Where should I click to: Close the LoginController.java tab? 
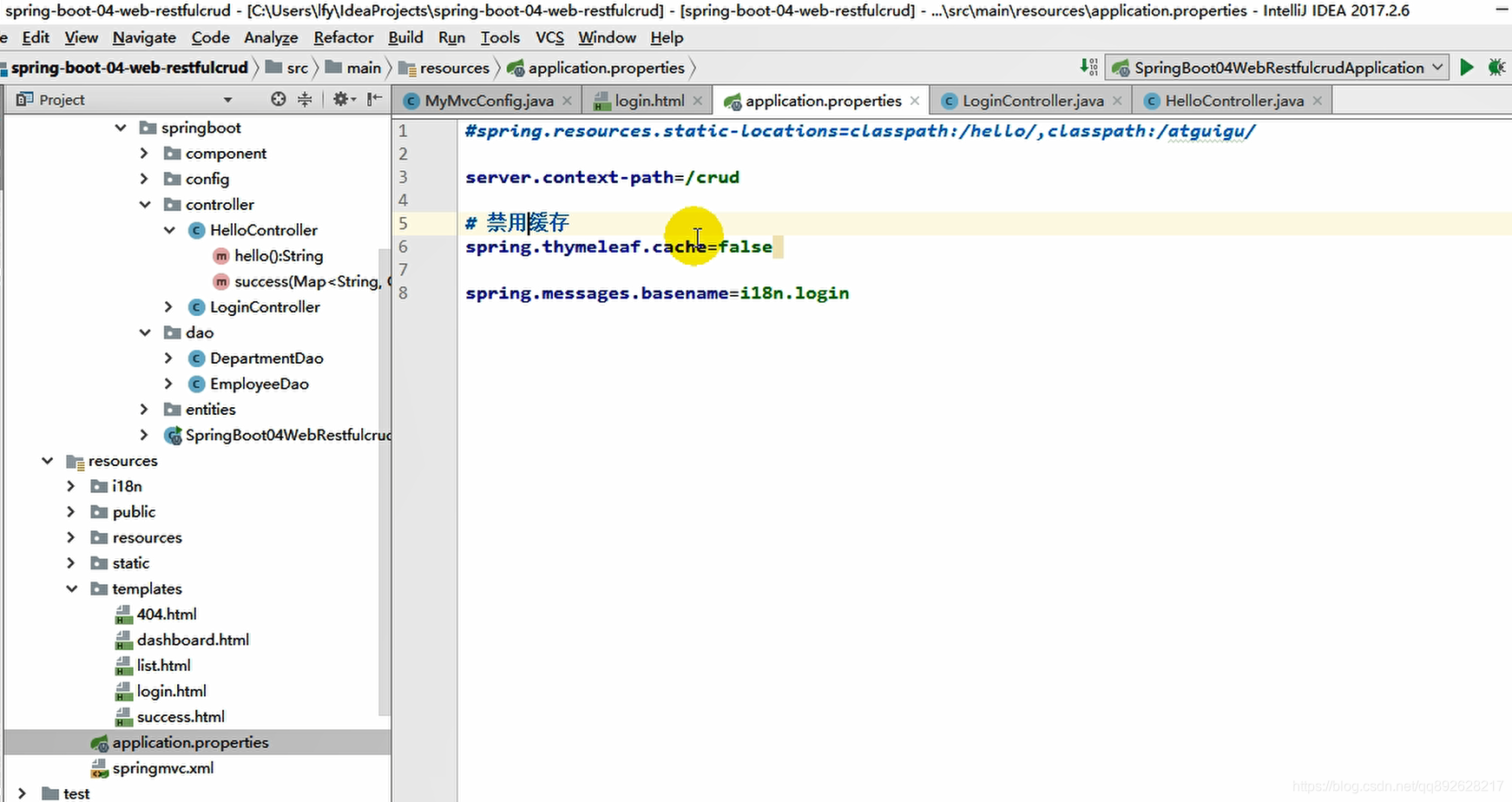coord(1117,101)
